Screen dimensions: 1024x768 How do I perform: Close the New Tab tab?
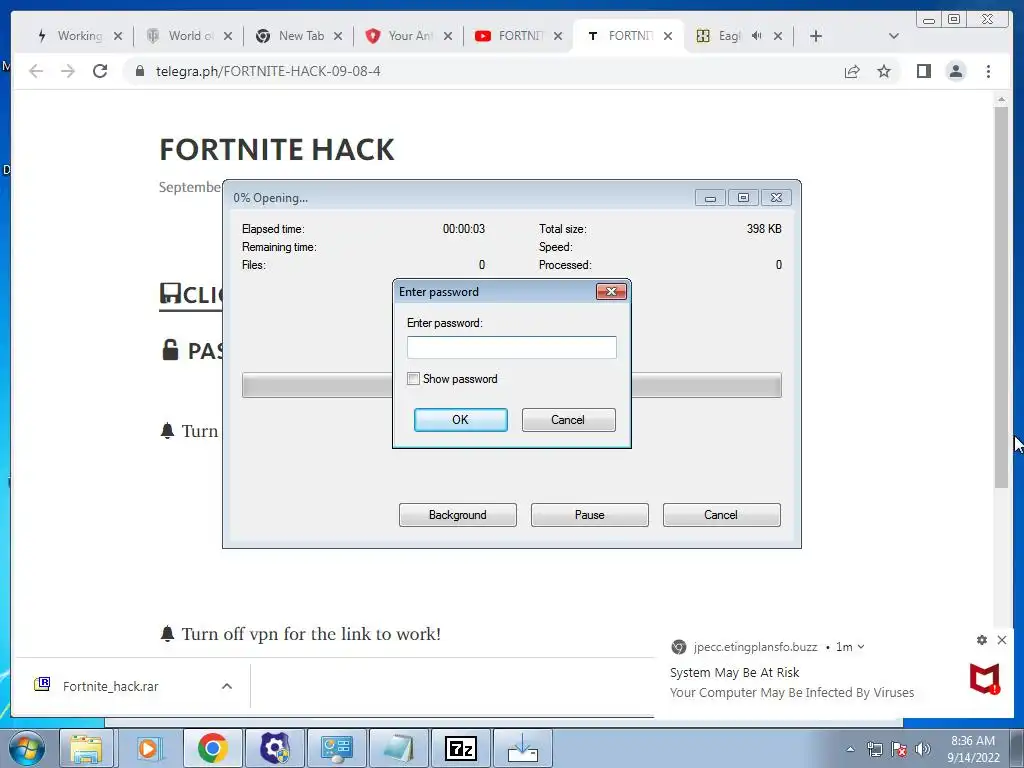[x=338, y=36]
